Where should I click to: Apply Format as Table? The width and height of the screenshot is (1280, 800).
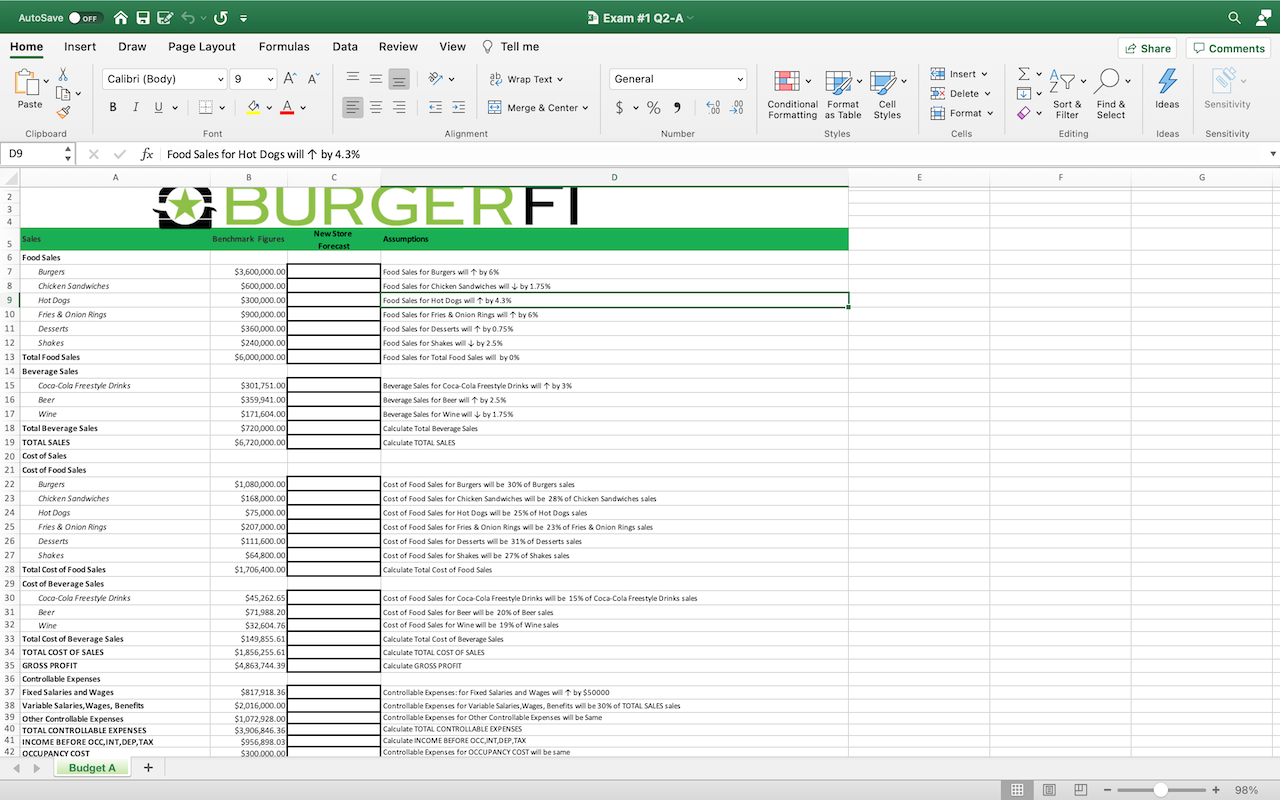(x=843, y=95)
